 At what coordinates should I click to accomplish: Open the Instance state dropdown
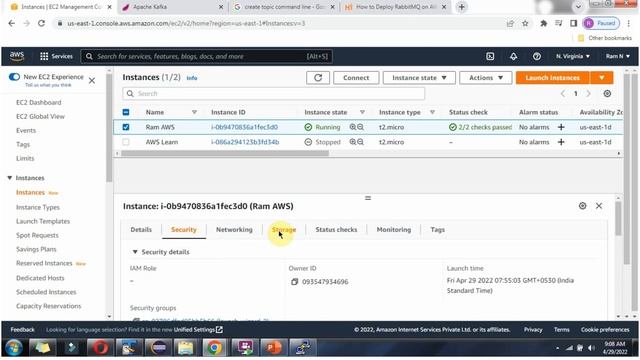(419, 78)
